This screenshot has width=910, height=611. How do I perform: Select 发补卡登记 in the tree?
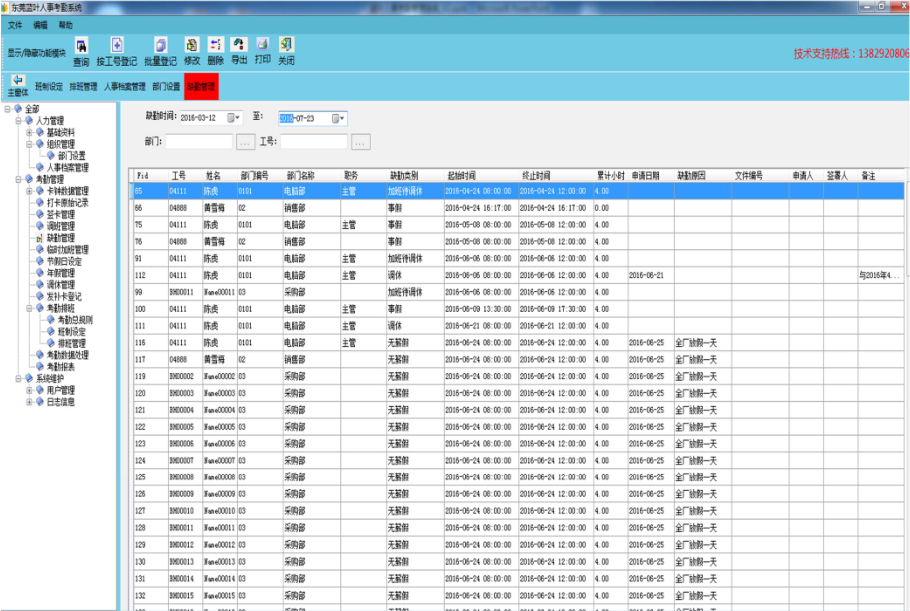point(64,296)
